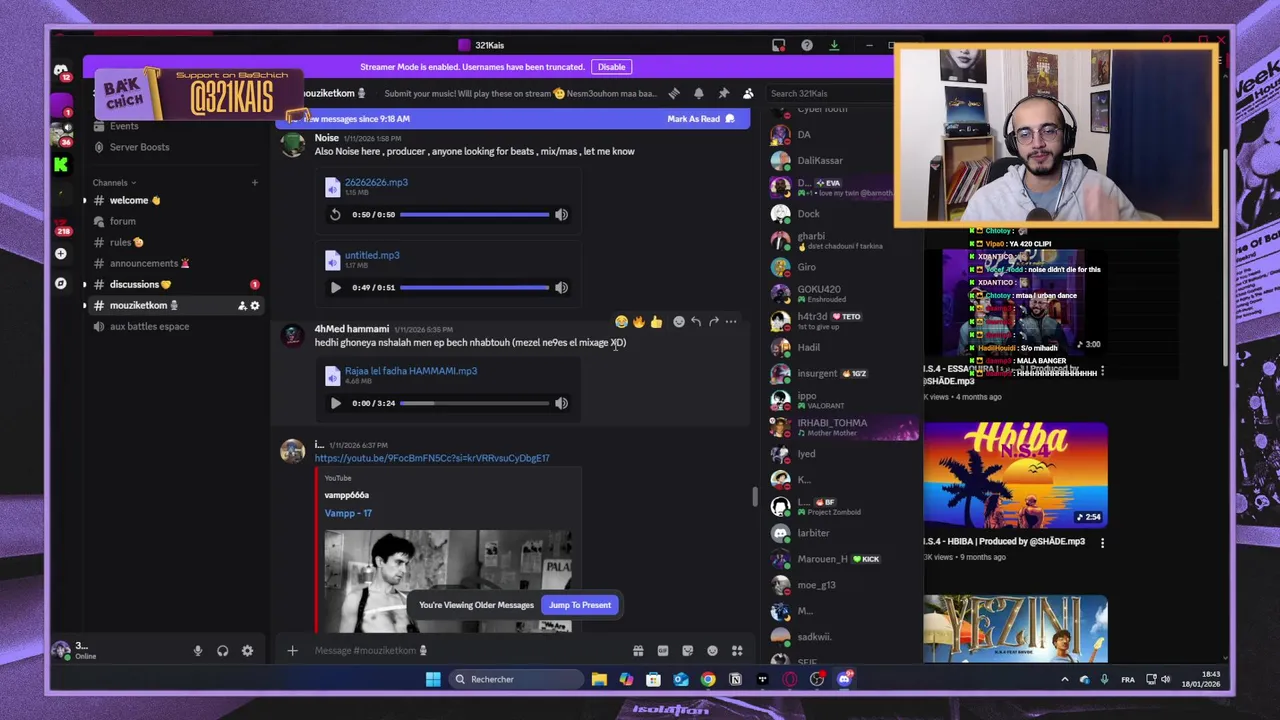Open the Threads icon in channel header

coord(674,93)
